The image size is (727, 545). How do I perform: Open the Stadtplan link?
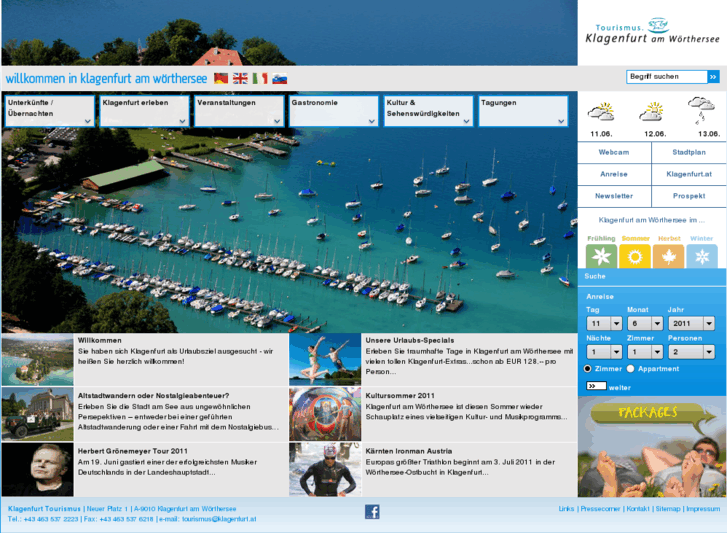[689, 153]
